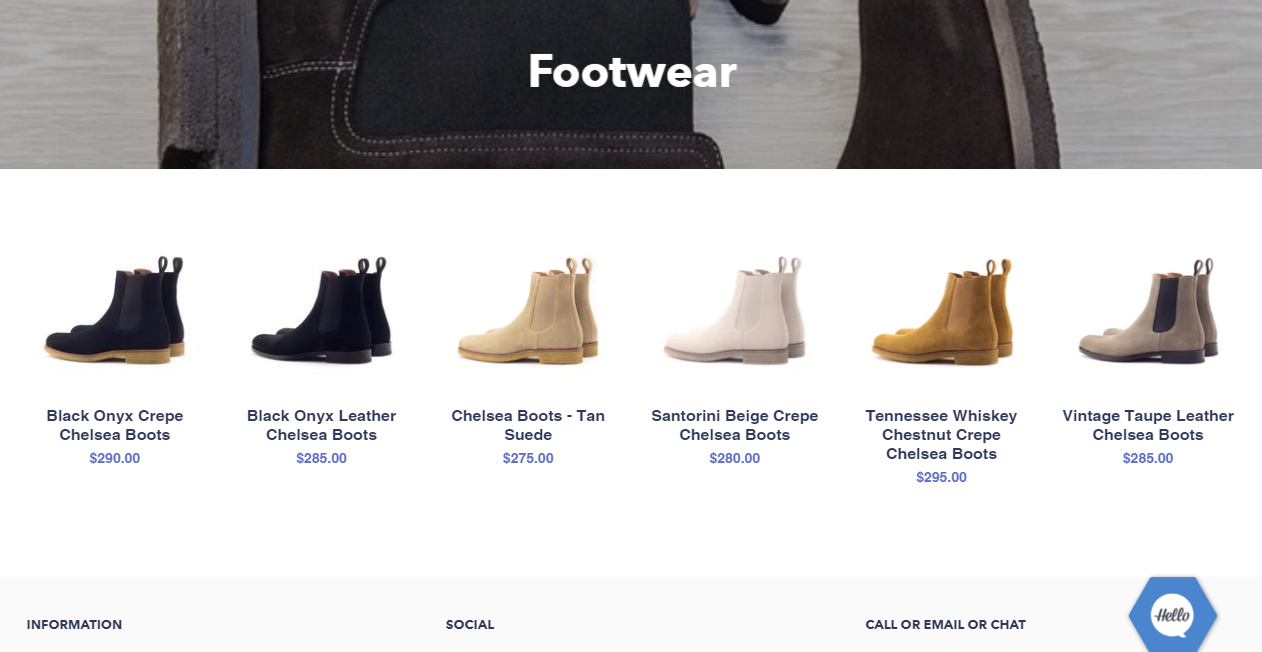Click the Footwear banner heading

coord(632,71)
